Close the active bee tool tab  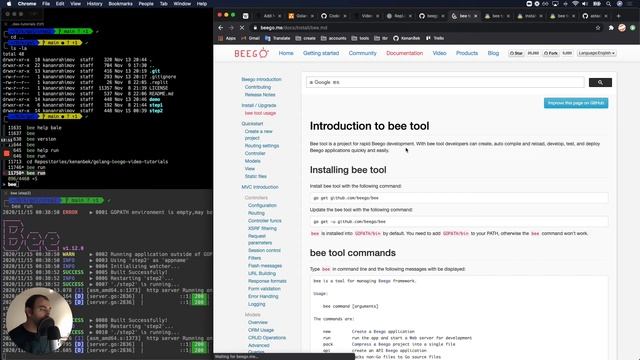476,16
